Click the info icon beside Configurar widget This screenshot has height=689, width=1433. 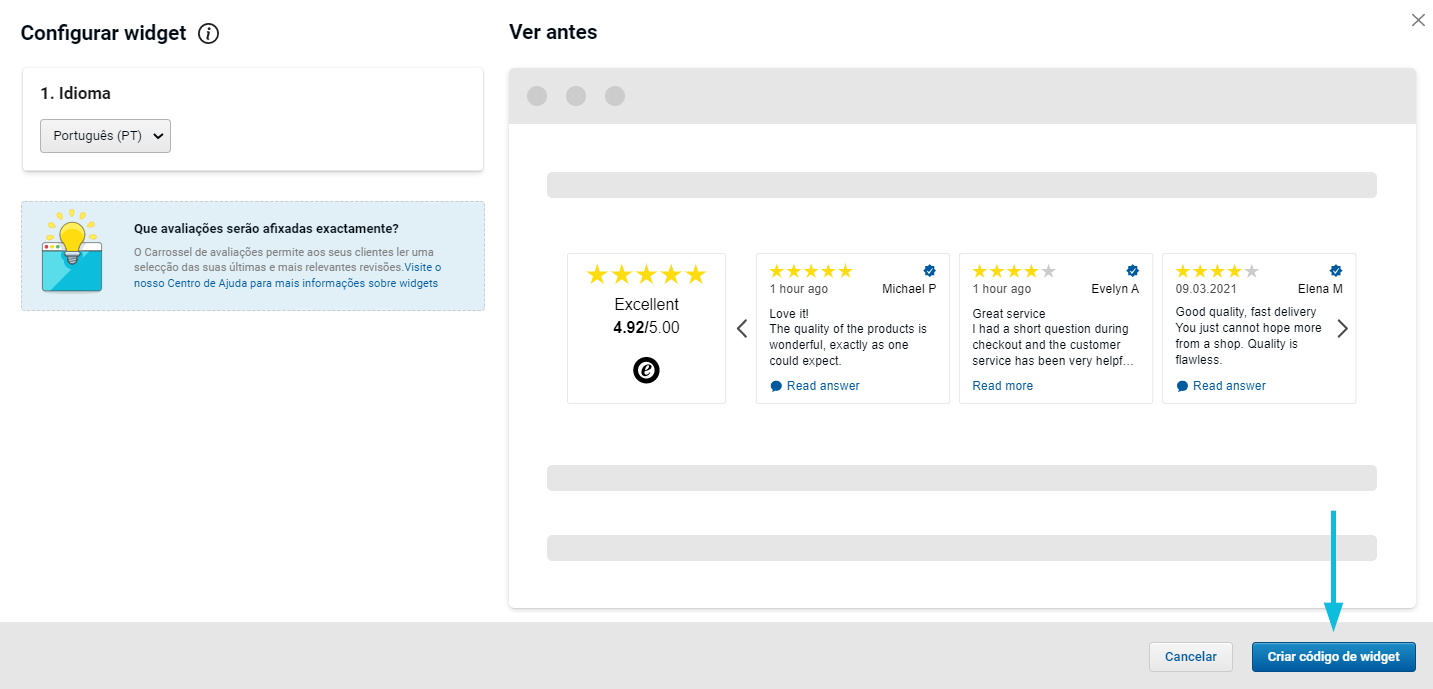pos(208,34)
